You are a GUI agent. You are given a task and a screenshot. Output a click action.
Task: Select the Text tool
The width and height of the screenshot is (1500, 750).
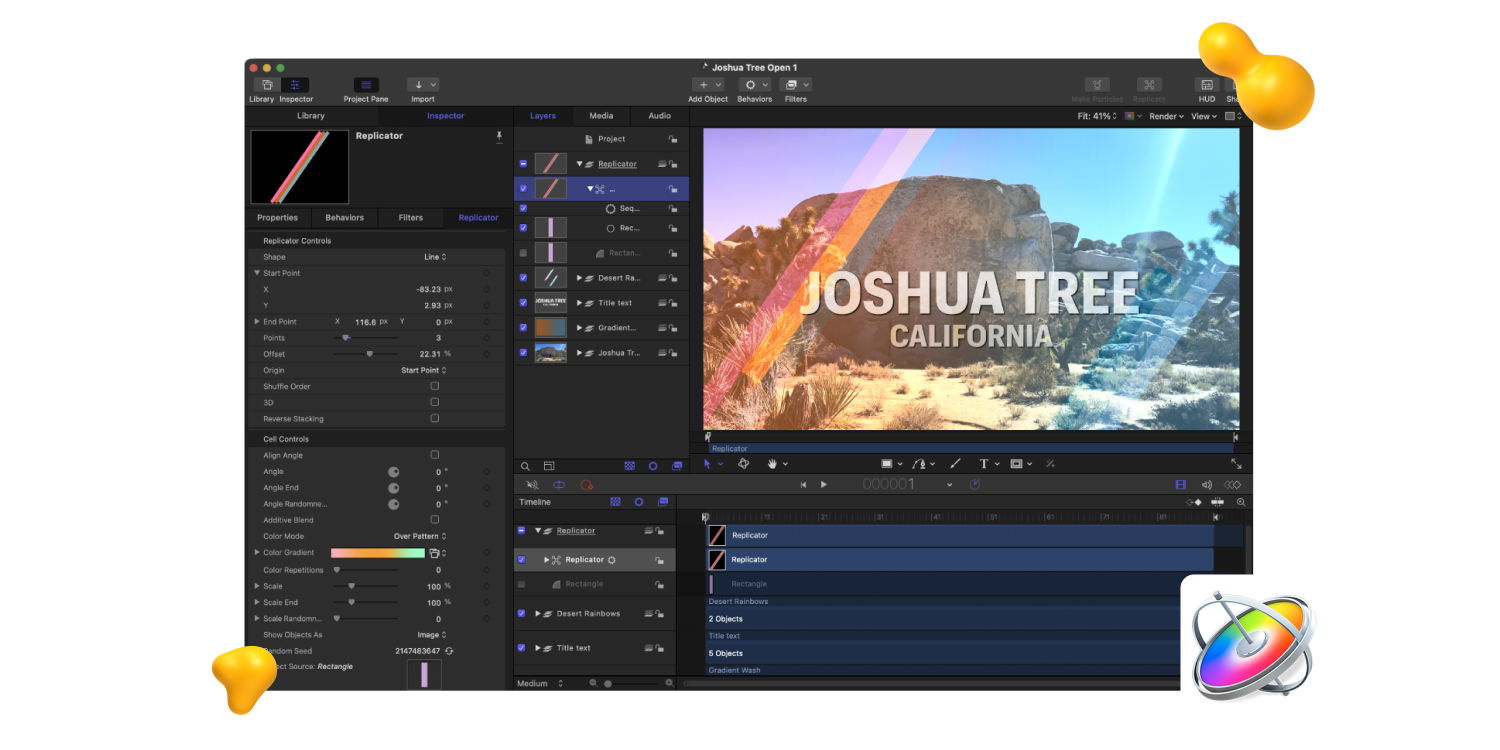click(983, 464)
